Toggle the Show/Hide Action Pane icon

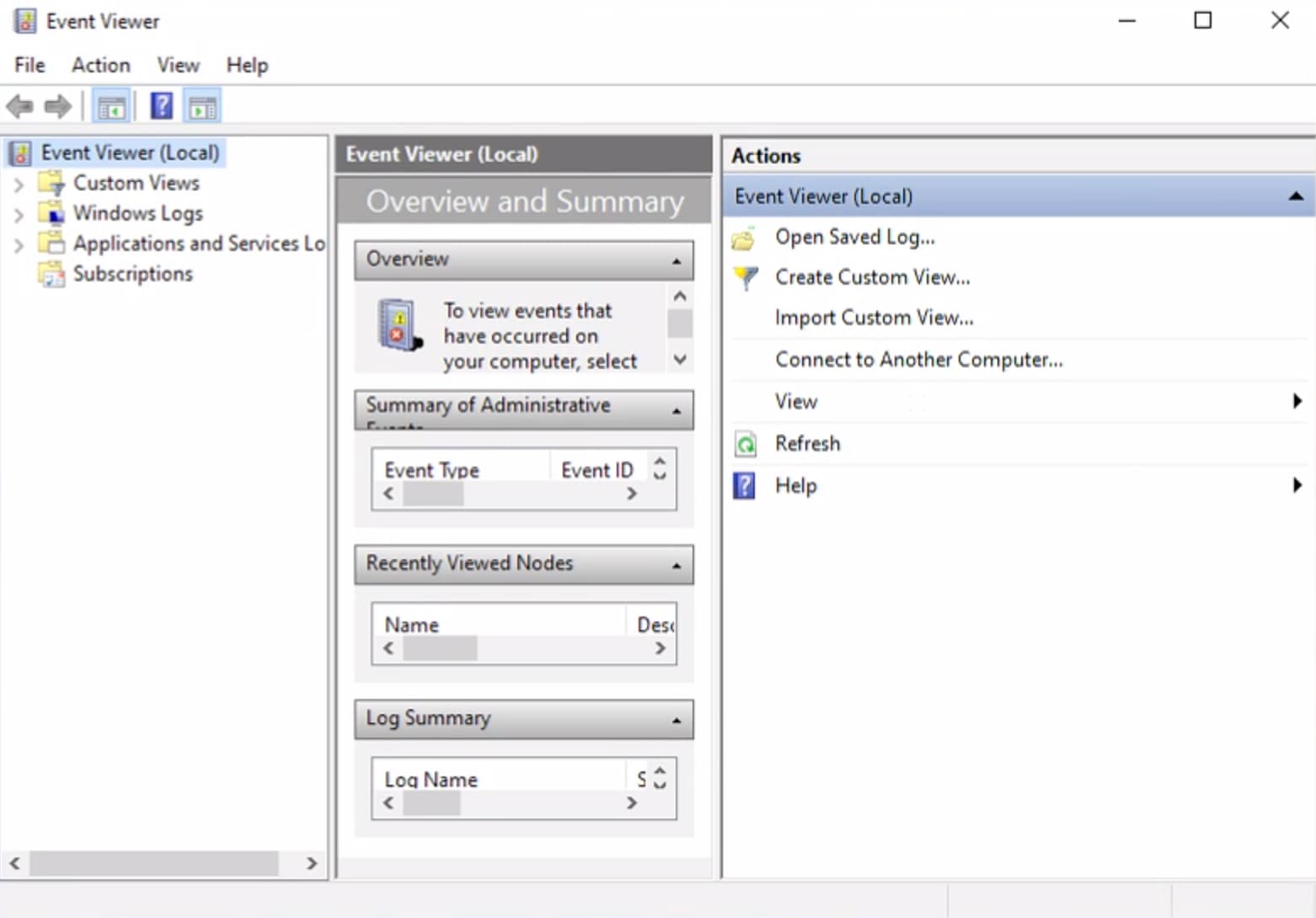click(x=202, y=107)
